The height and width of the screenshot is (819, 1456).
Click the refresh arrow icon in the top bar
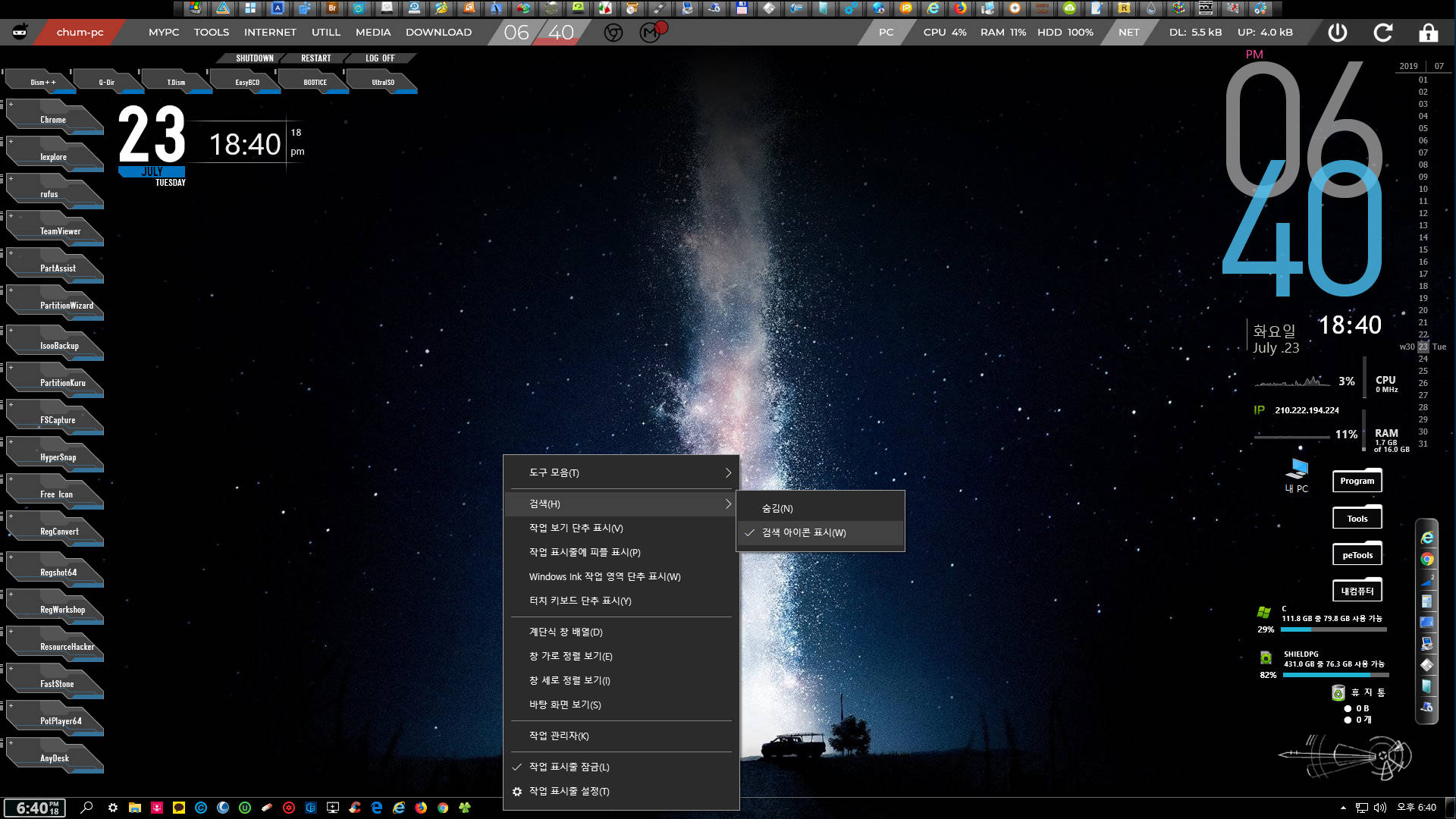pyautogui.click(x=1383, y=33)
